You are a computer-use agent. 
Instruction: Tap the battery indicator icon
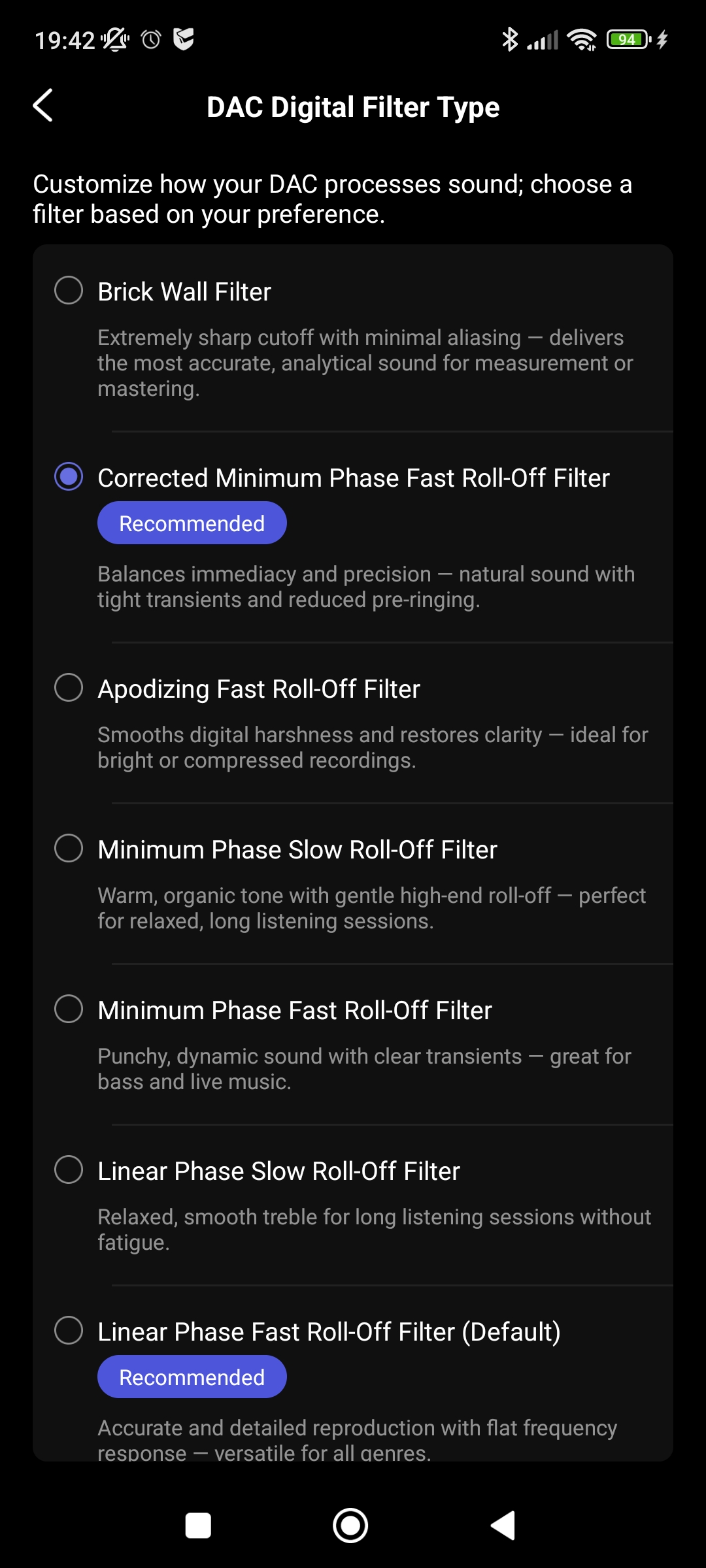pyautogui.click(x=628, y=39)
